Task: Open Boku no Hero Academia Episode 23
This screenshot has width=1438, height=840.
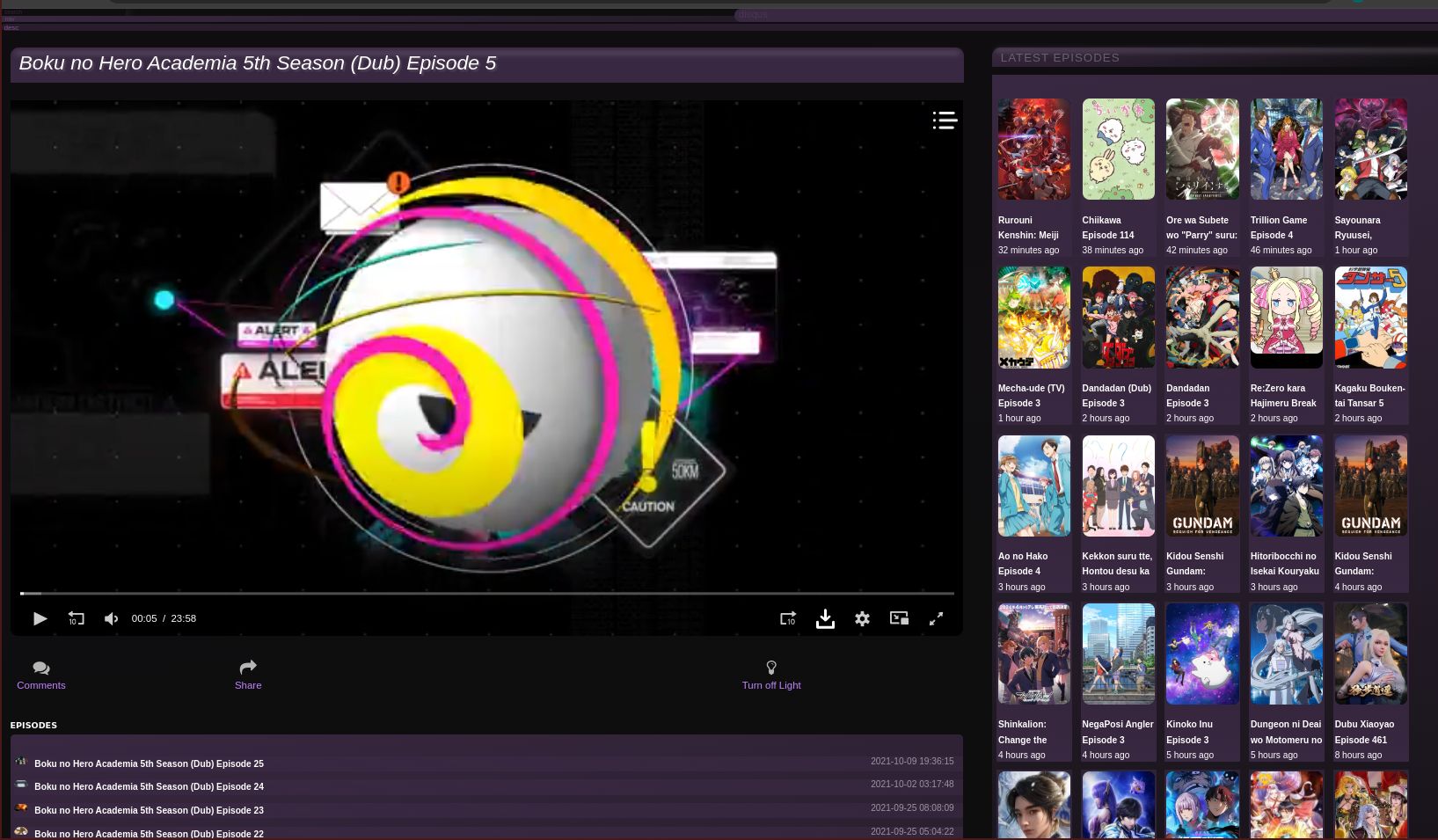Action: pos(149,810)
